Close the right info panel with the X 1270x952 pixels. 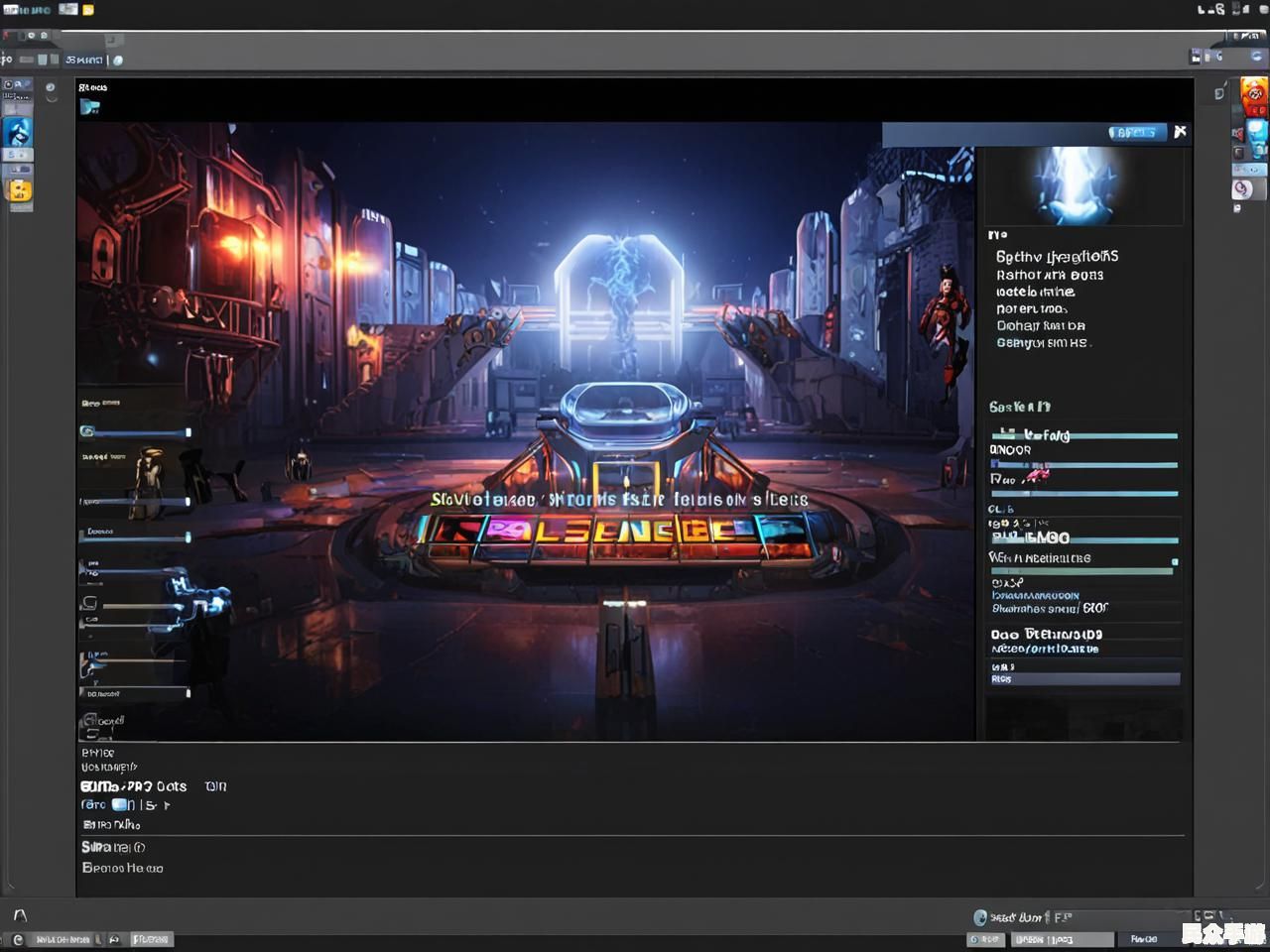pyautogui.click(x=1180, y=132)
